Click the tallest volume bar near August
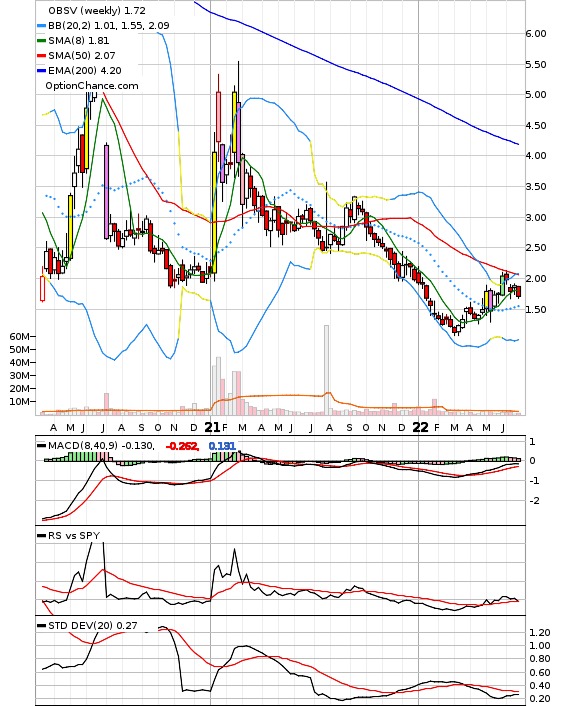This screenshot has height=706, width=566. [x=326, y=369]
